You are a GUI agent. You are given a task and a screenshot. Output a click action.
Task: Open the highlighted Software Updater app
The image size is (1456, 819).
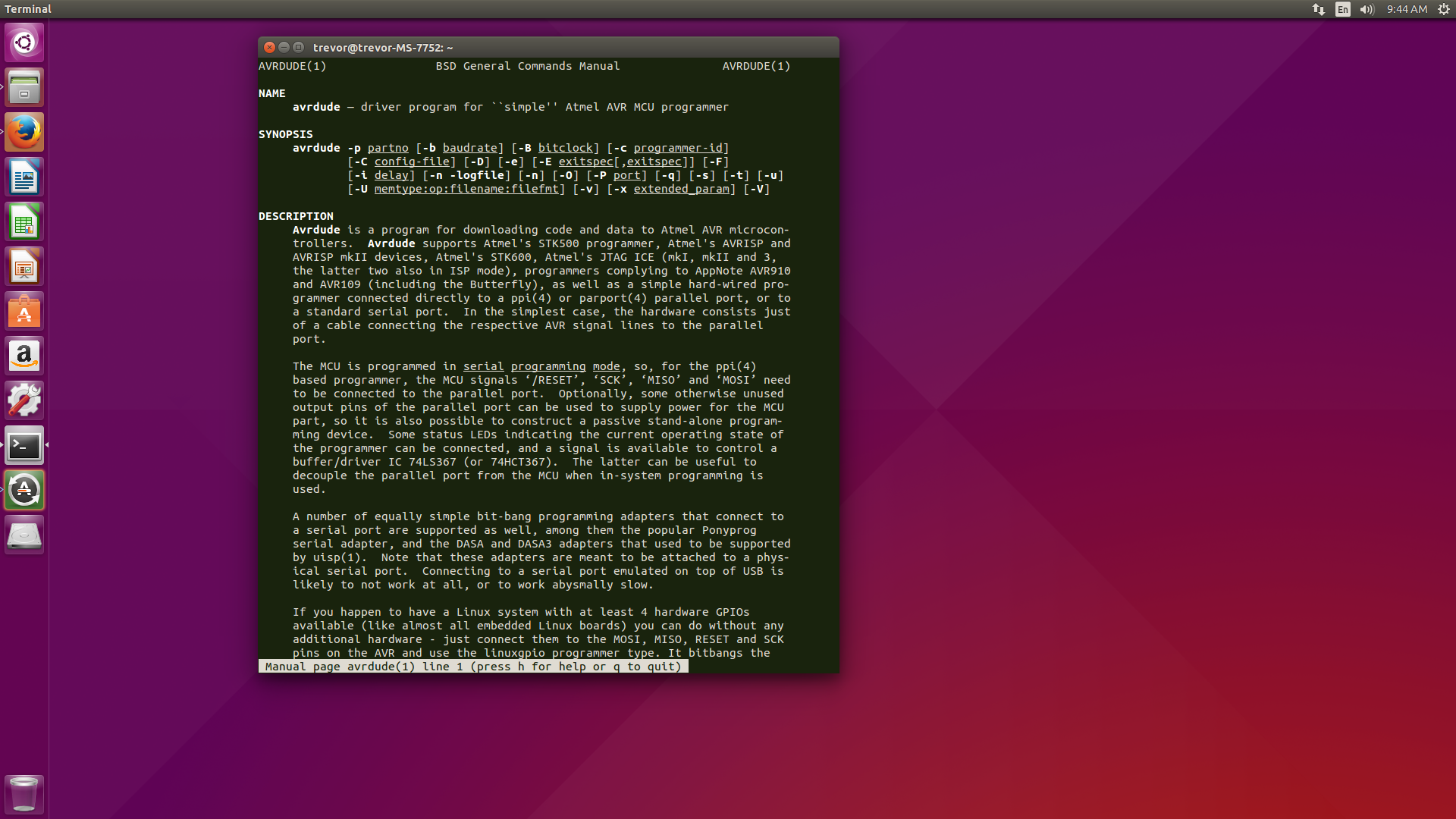[24, 489]
